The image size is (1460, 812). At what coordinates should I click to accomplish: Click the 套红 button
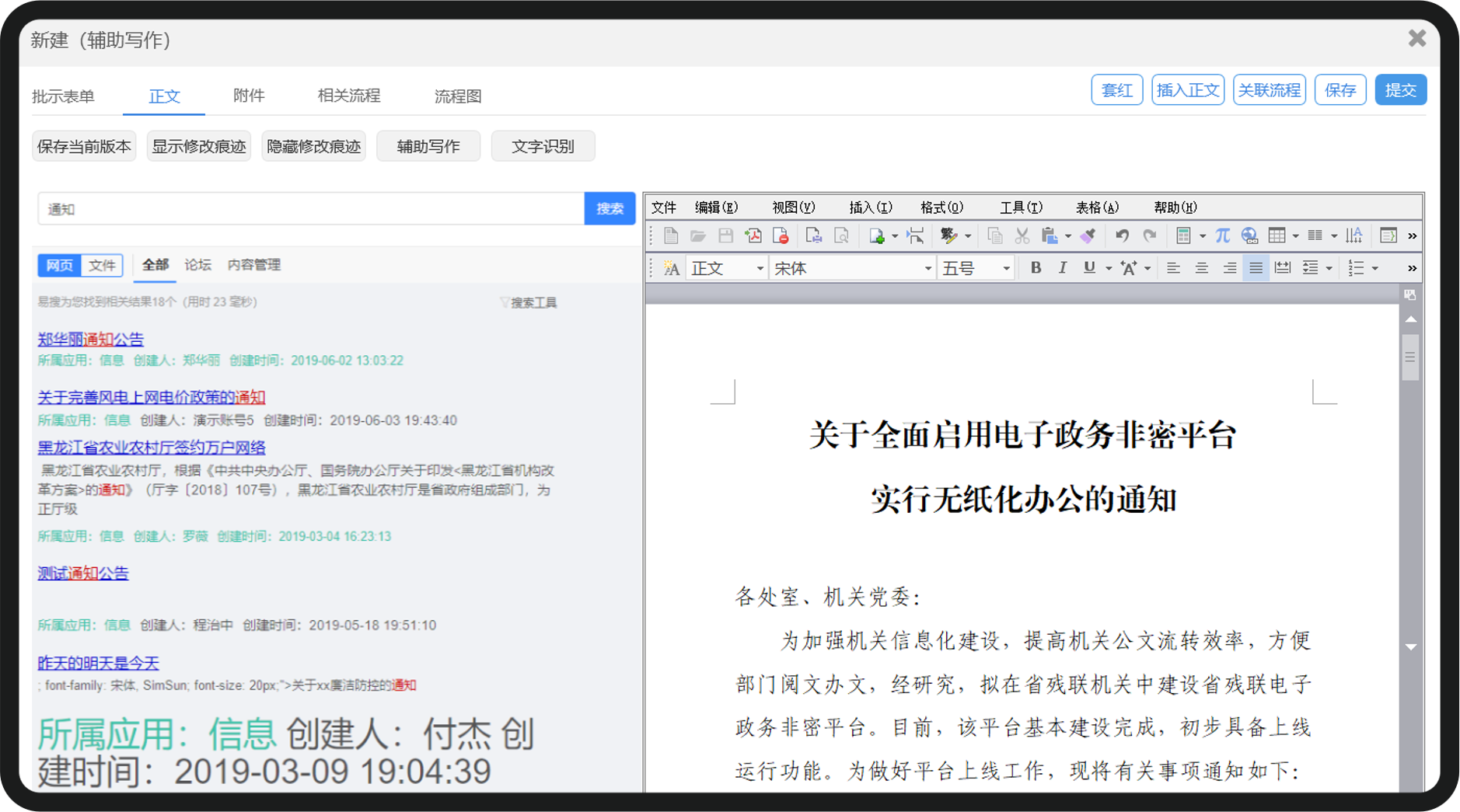click(1117, 90)
